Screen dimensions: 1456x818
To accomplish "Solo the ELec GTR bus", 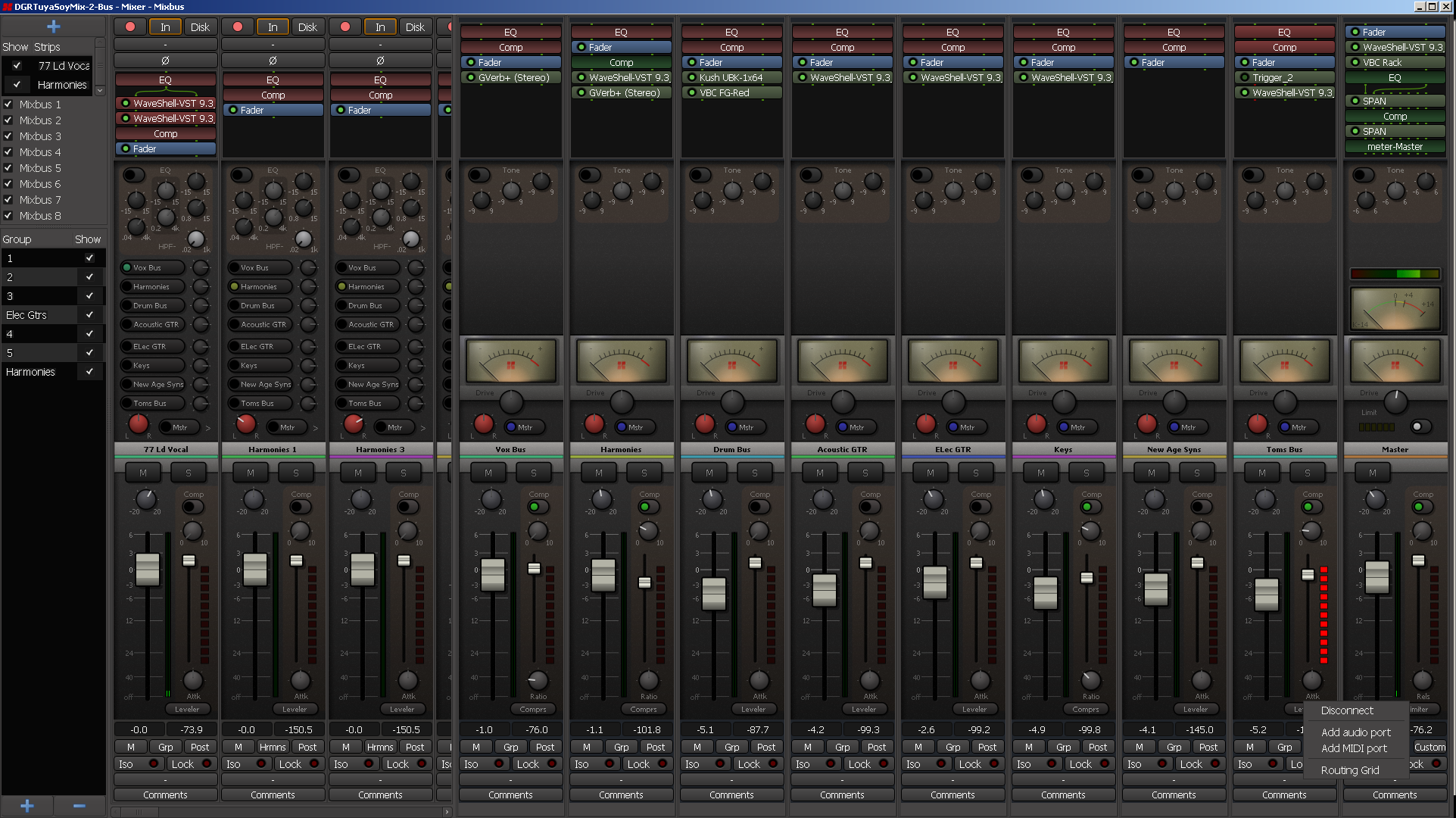I will [975, 473].
